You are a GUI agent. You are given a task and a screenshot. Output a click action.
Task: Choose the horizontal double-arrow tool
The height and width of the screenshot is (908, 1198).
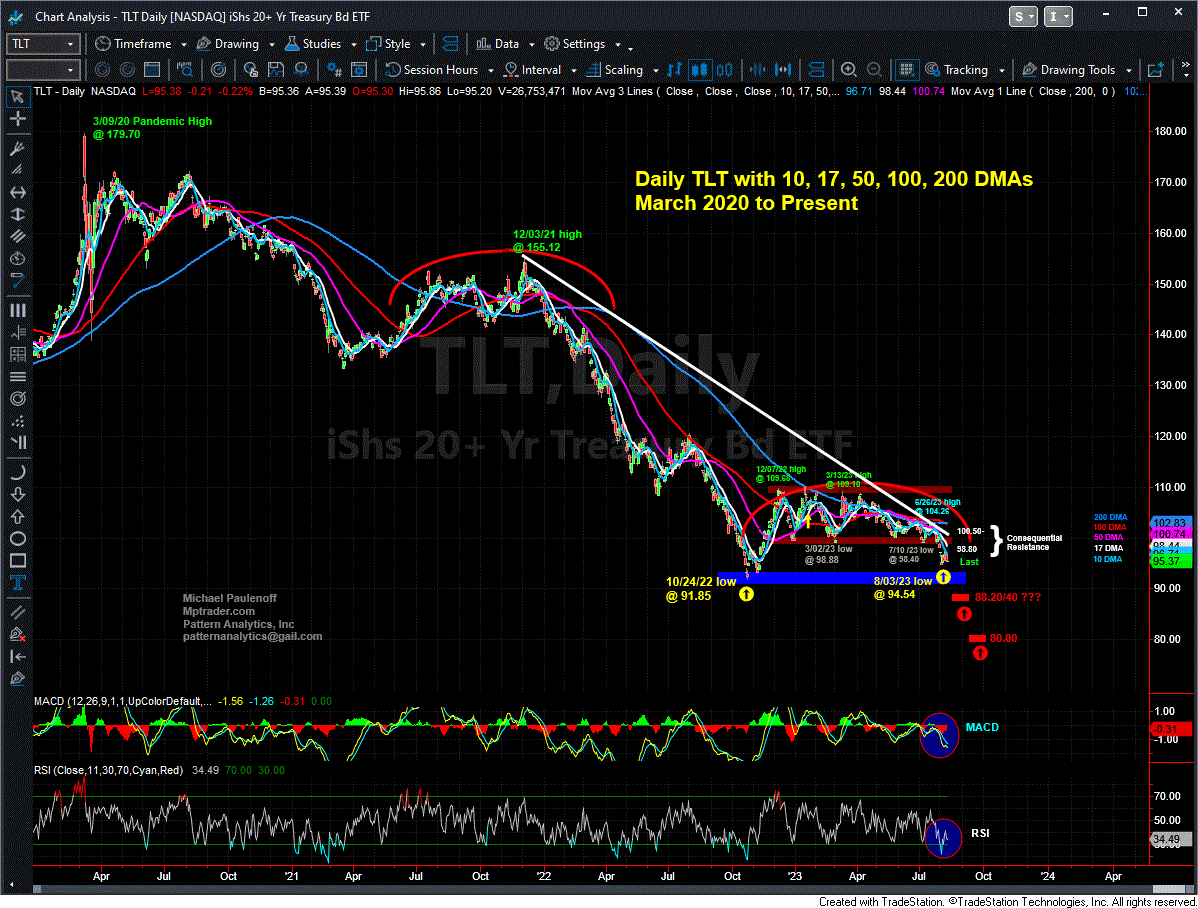point(17,193)
